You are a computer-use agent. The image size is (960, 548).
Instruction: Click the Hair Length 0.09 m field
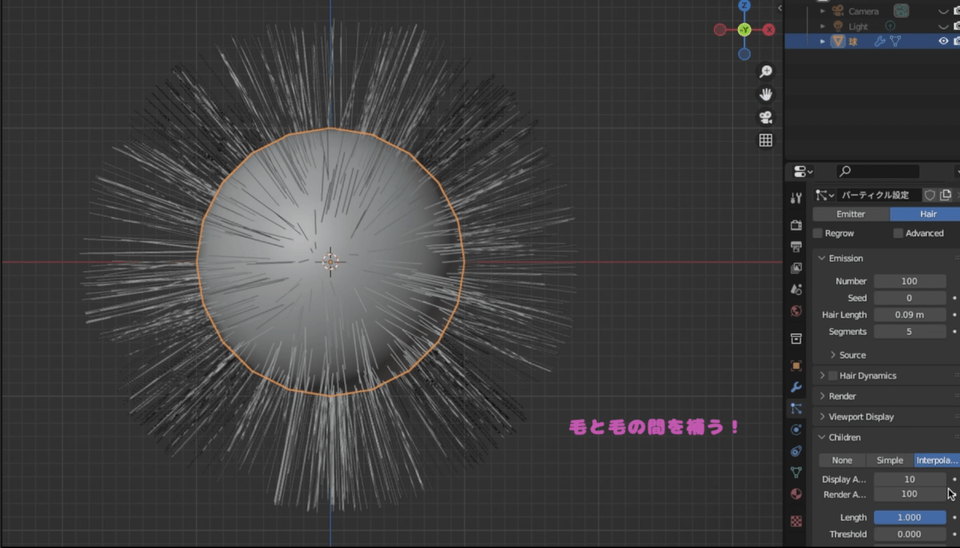pos(909,315)
